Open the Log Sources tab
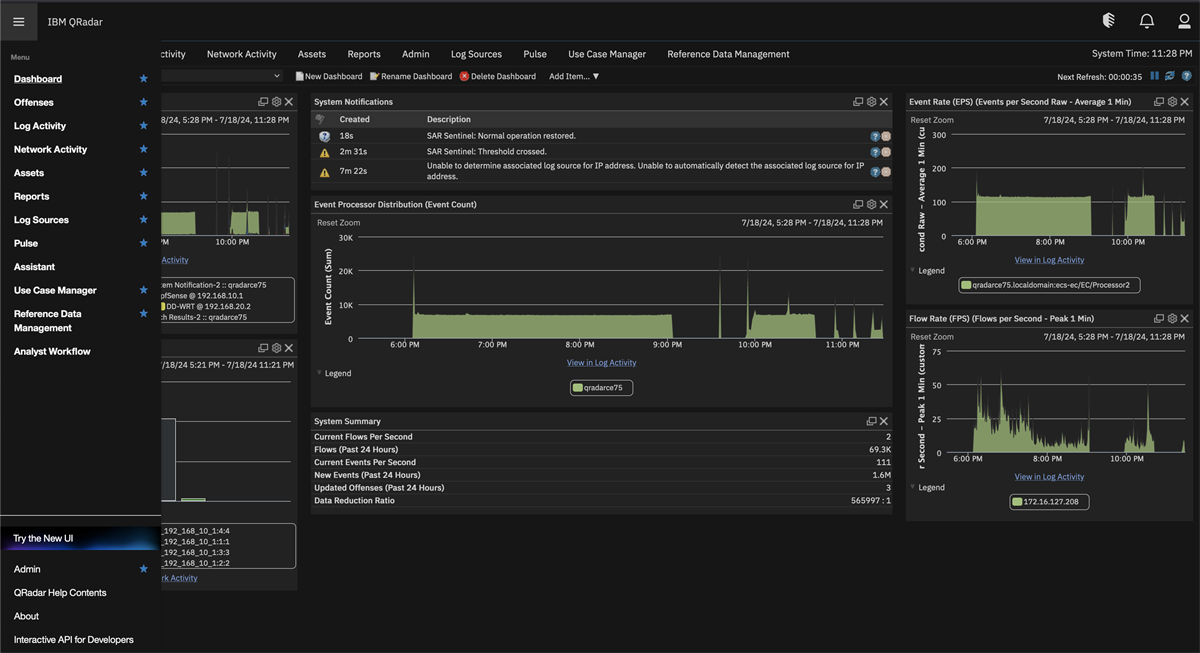The image size is (1200, 653). [476, 54]
